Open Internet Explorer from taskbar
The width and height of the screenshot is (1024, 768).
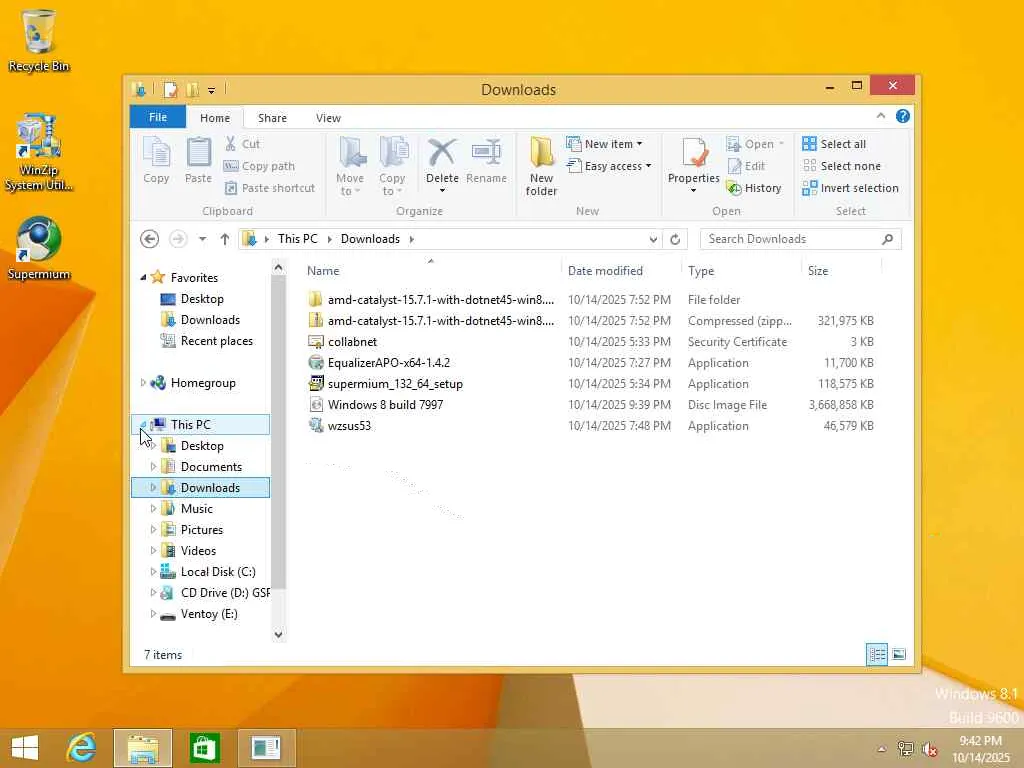tap(82, 748)
